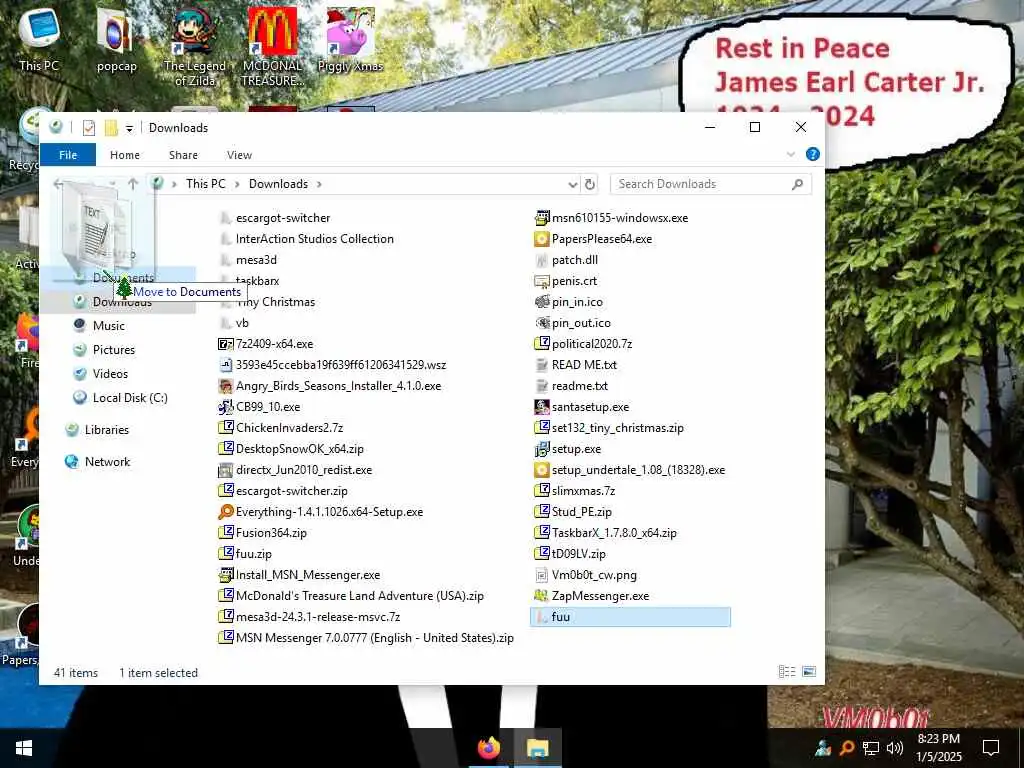Expand chevron between This PC and Downloads

coord(236,184)
